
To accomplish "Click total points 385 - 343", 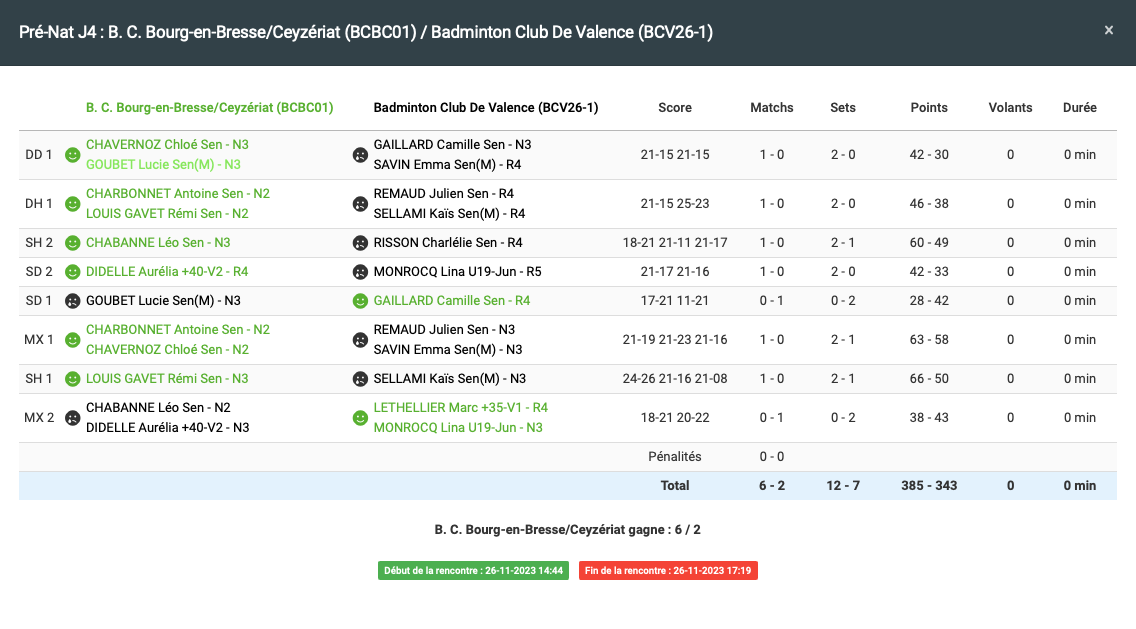I will 929,486.
